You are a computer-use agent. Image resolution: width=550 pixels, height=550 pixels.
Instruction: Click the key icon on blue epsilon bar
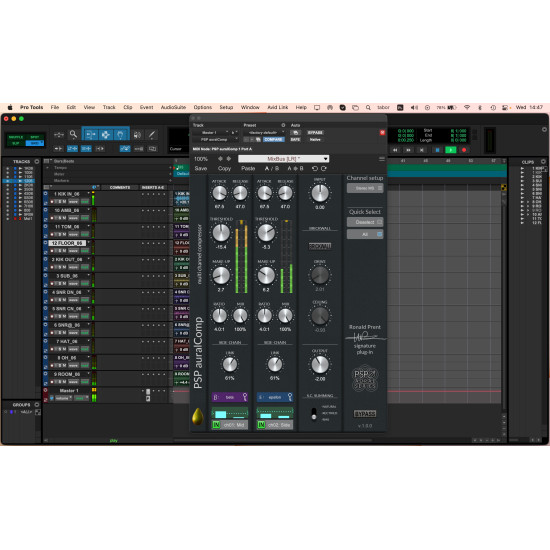[x=290, y=397]
